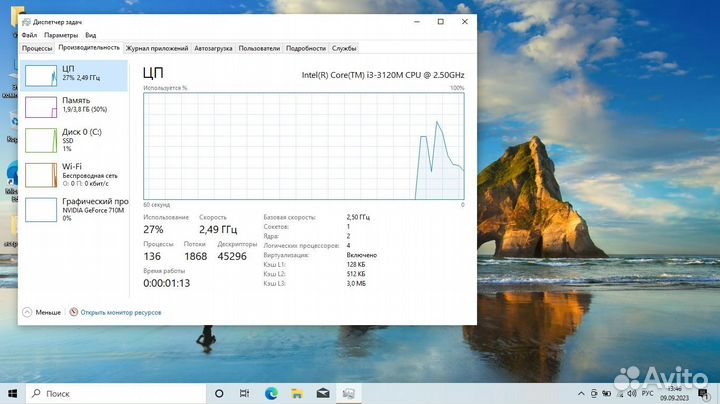
Task: Click the Intel Core i3-3120M CPU name
Action: coord(383,75)
